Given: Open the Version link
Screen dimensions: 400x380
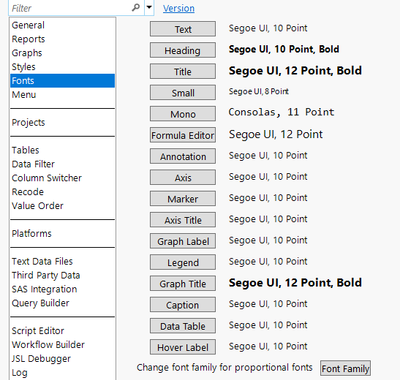Looking at the screenshot, I should tap(179, 8).
